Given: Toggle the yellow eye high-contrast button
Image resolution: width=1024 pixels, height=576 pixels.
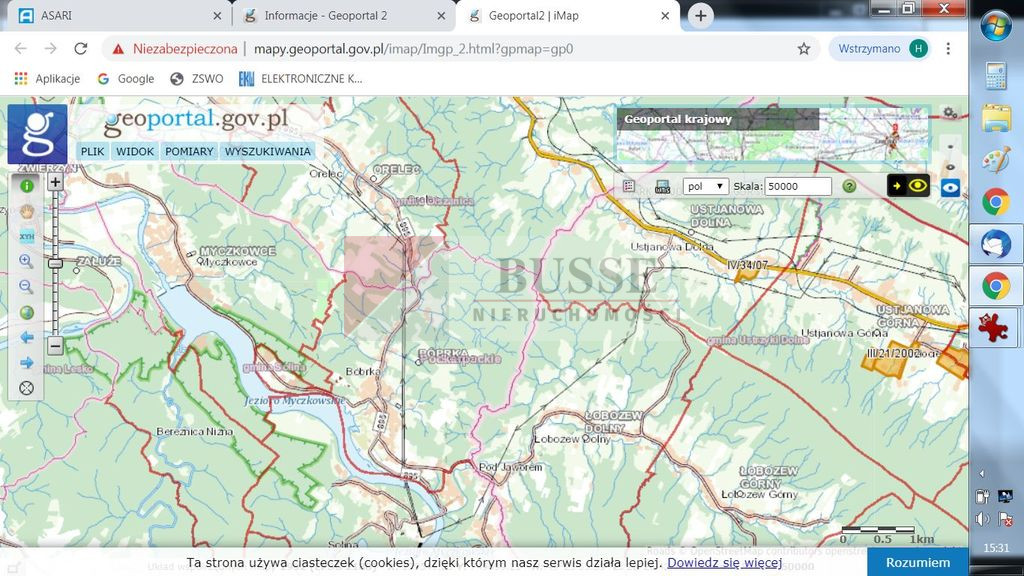Looking at the screenshot, I should pos(918,185).
